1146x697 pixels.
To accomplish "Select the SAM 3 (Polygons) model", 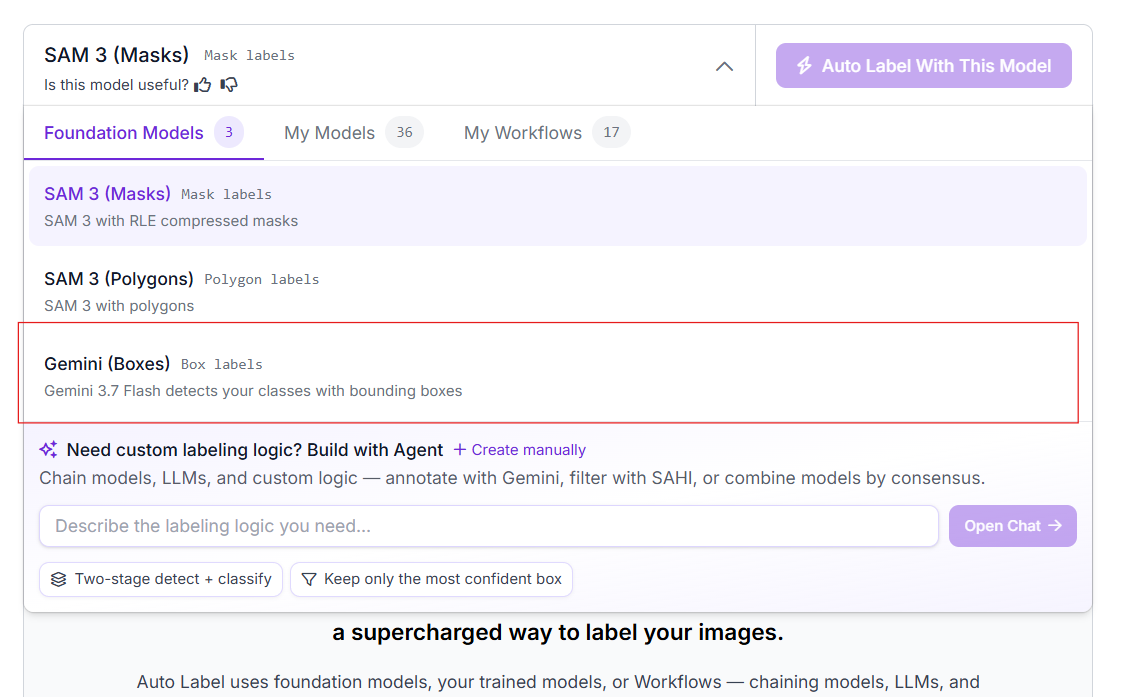I will point(558,292).
